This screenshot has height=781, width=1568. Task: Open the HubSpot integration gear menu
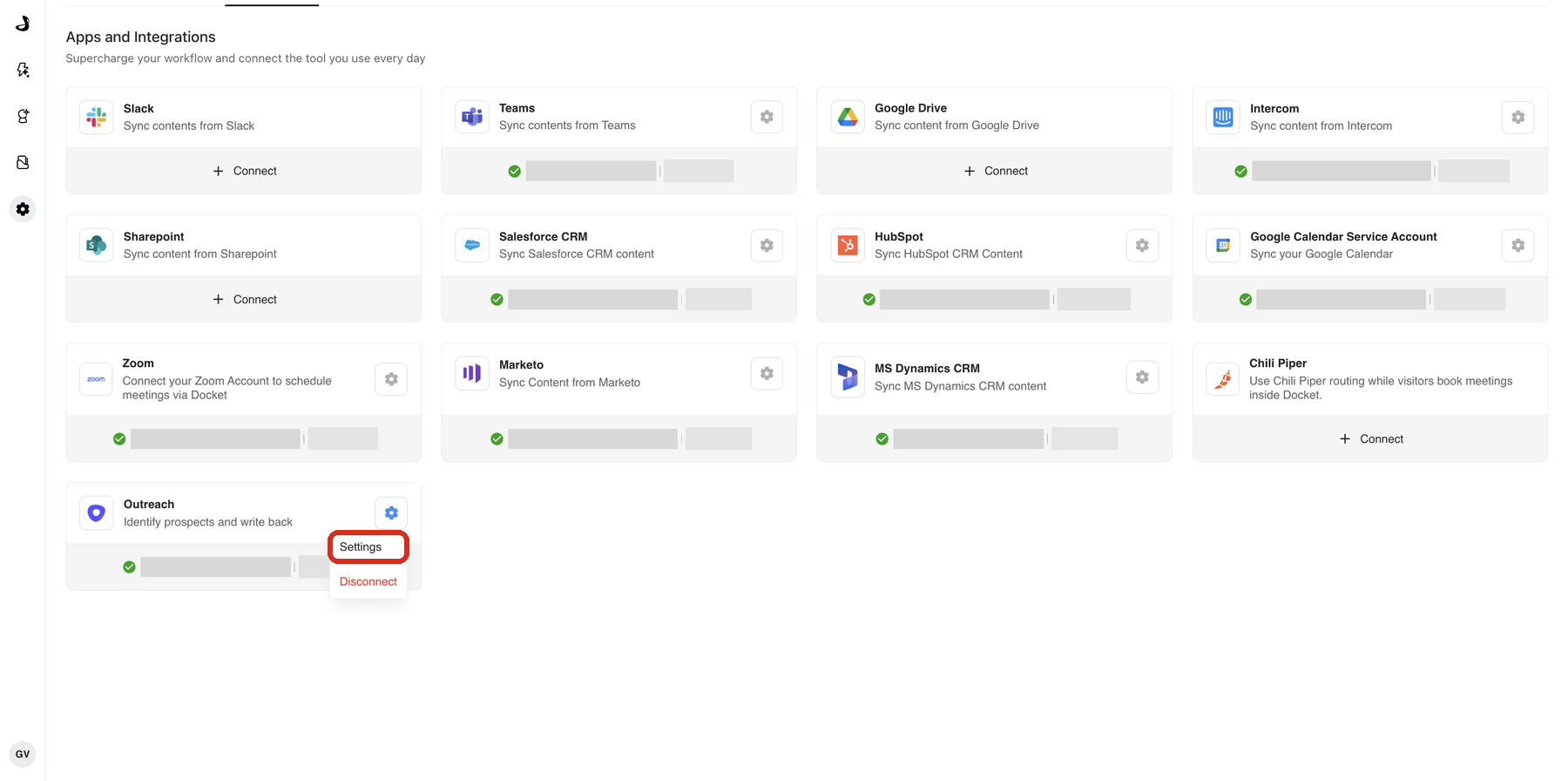(1142, 245)
